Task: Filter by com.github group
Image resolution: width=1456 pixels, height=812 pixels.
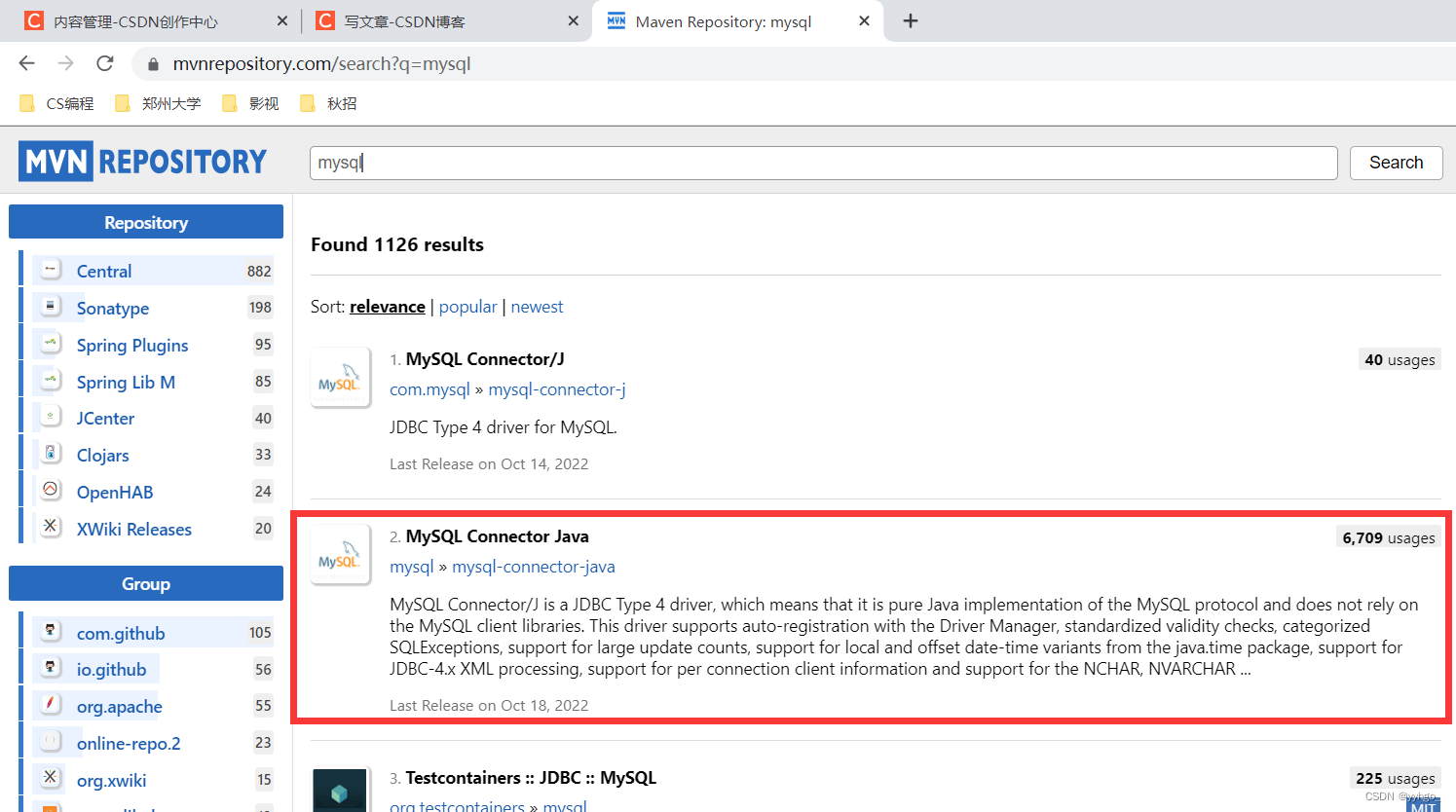Action: coord(121,634)
